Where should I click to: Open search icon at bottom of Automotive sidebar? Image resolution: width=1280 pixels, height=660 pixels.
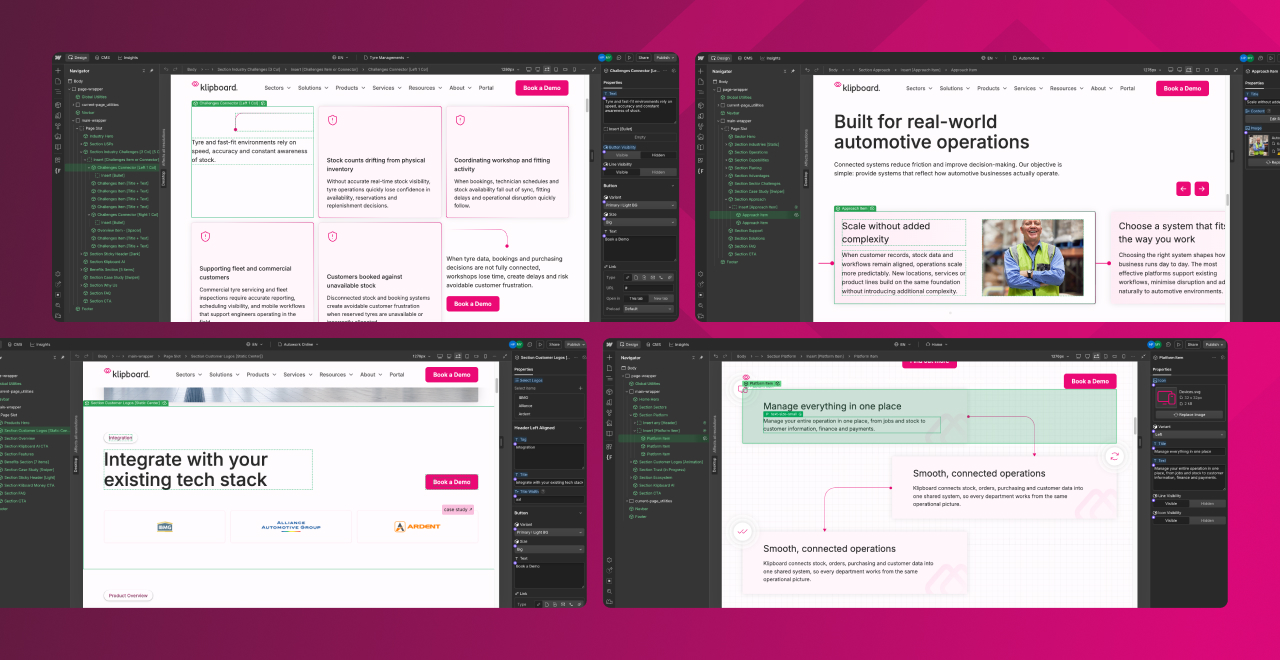(702, 305)
